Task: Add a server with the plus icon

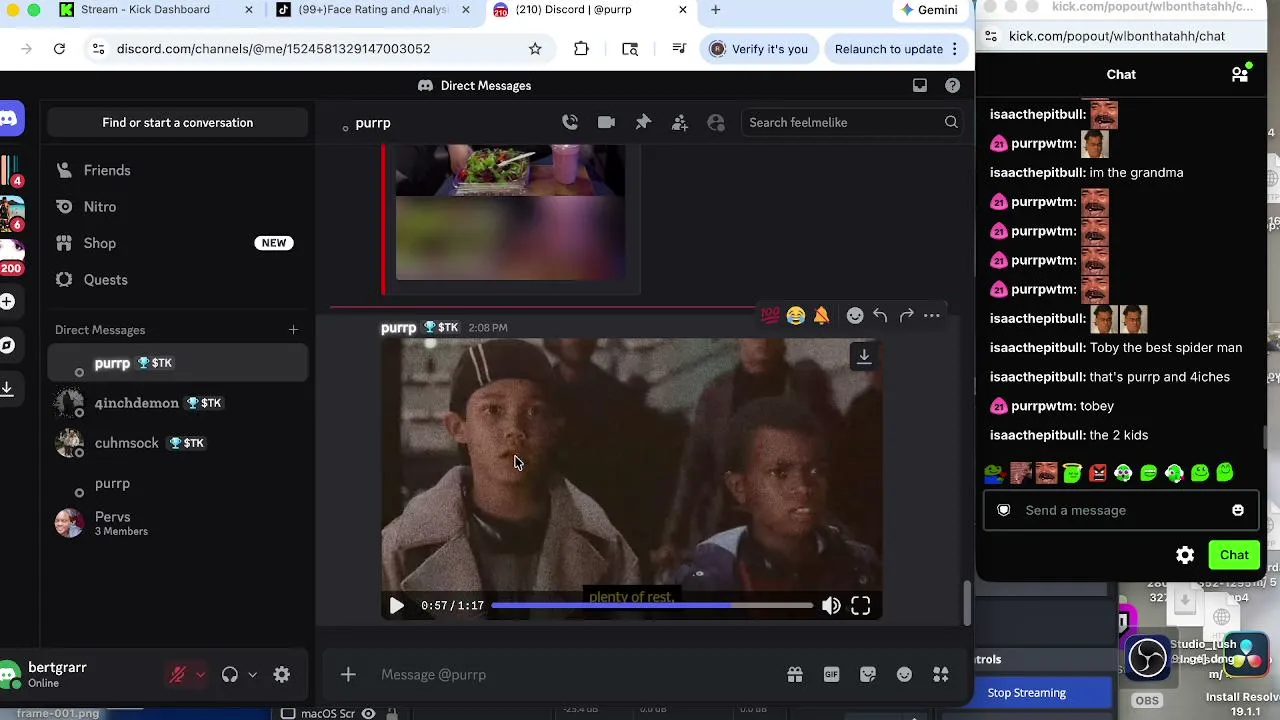Action: 7,301
